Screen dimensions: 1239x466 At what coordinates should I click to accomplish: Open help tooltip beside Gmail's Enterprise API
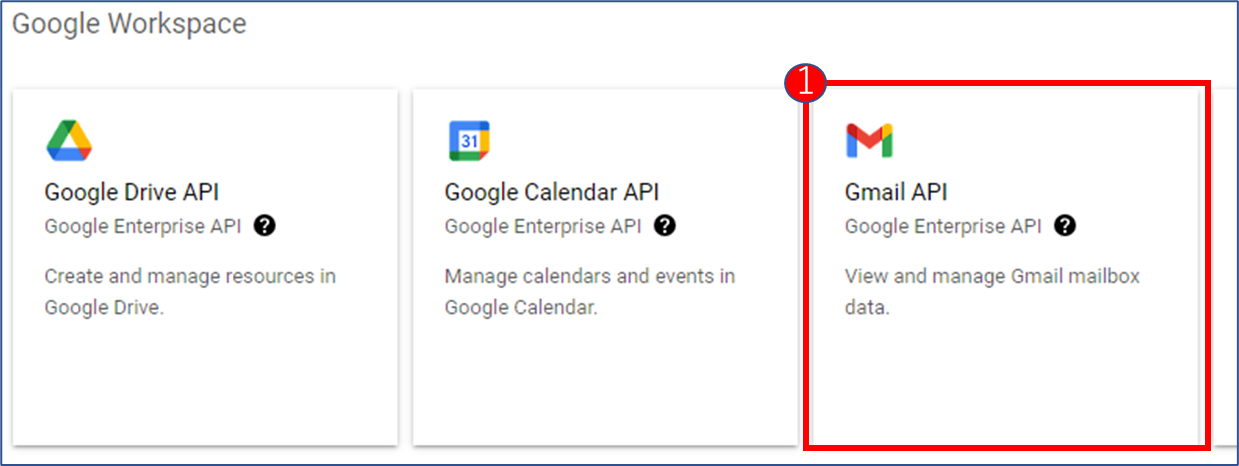tap(1065, 226)
